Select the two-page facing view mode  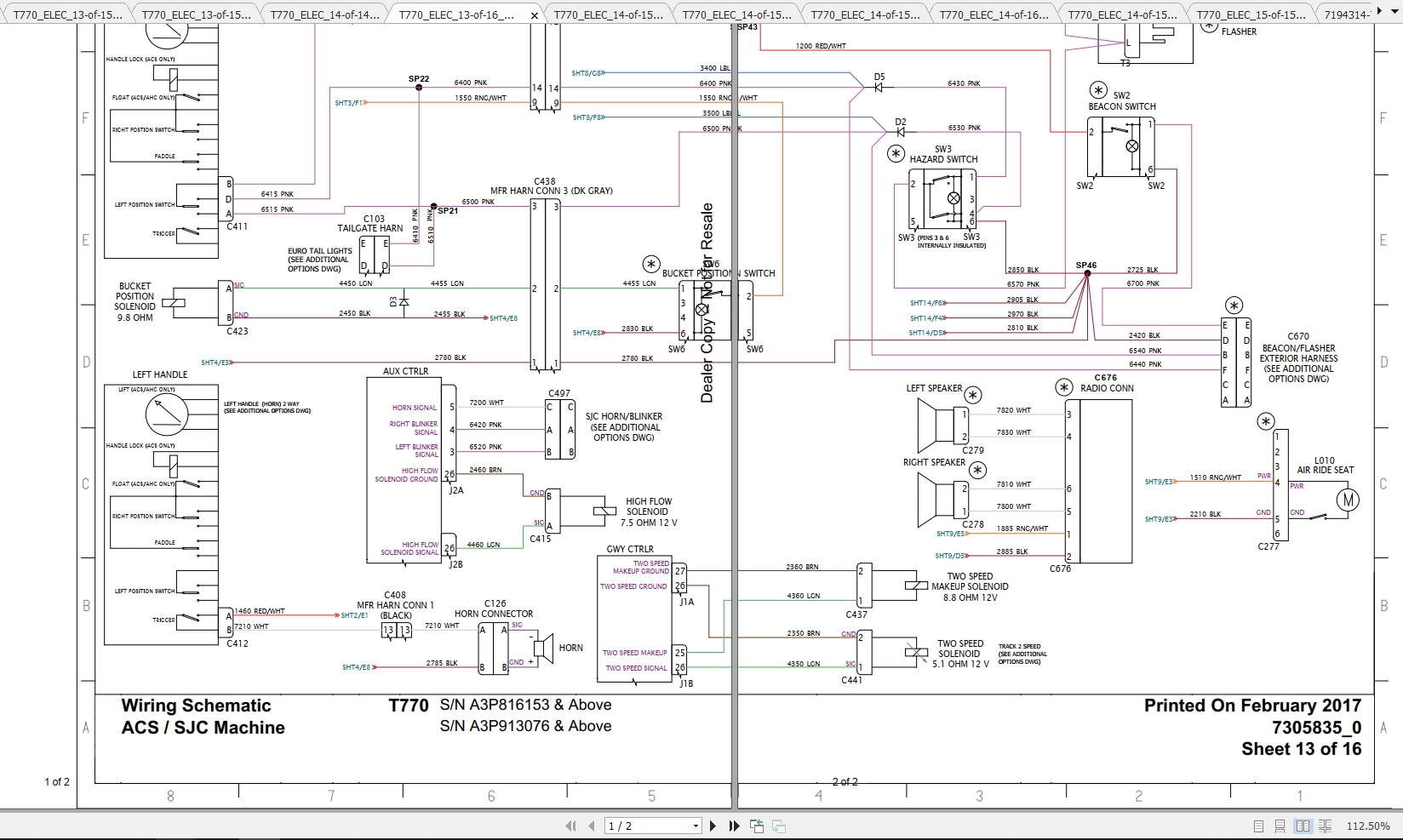(x=1303, y=826)
